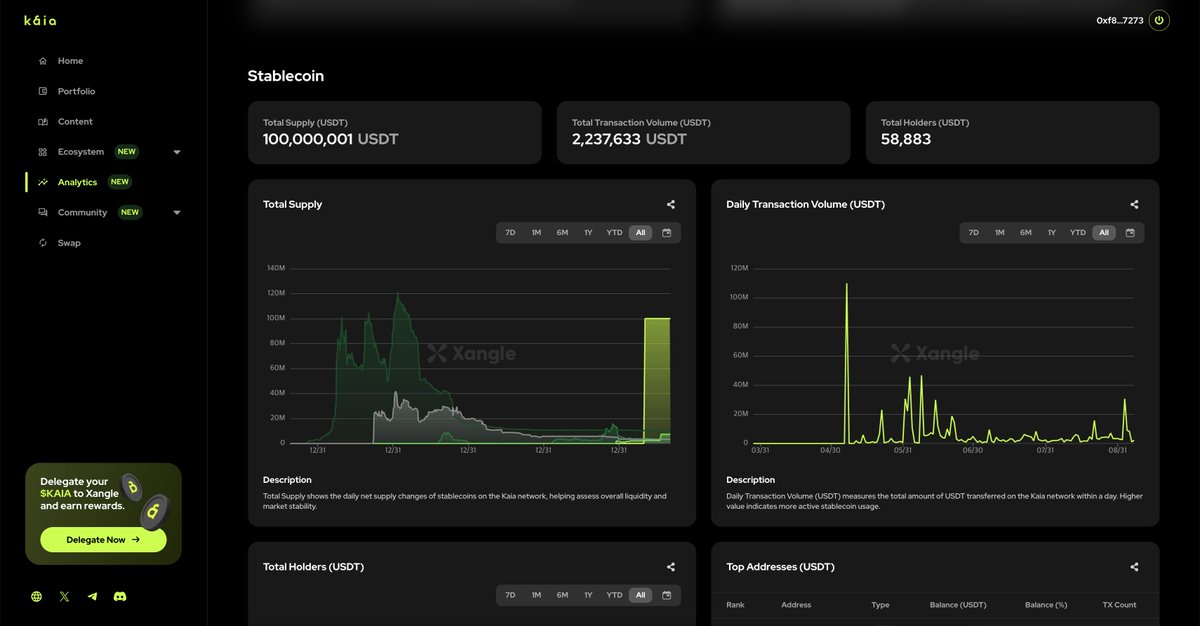The height and width of the screenshot is (626, 1200).
Task: Select YTD range for Total Supply
Action: point(614,232)
